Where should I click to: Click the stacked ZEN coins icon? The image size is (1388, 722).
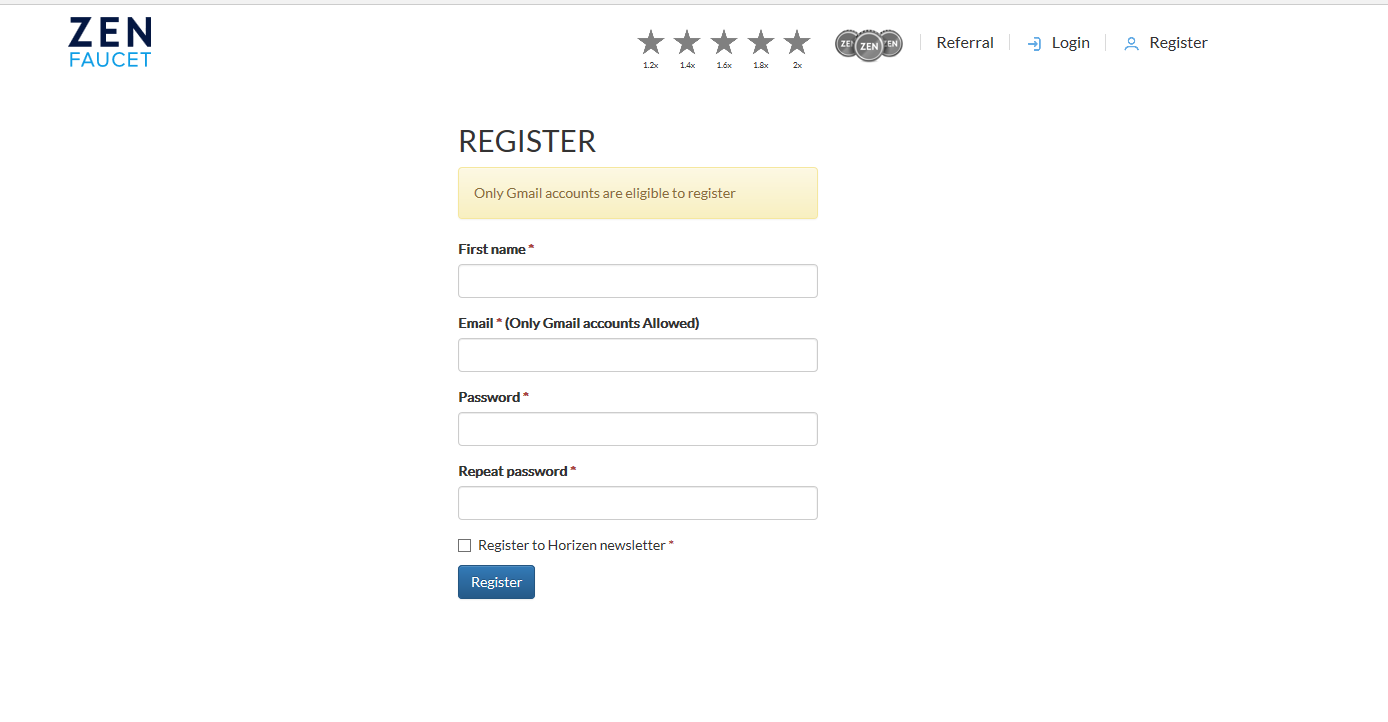[x=869, y=45]
